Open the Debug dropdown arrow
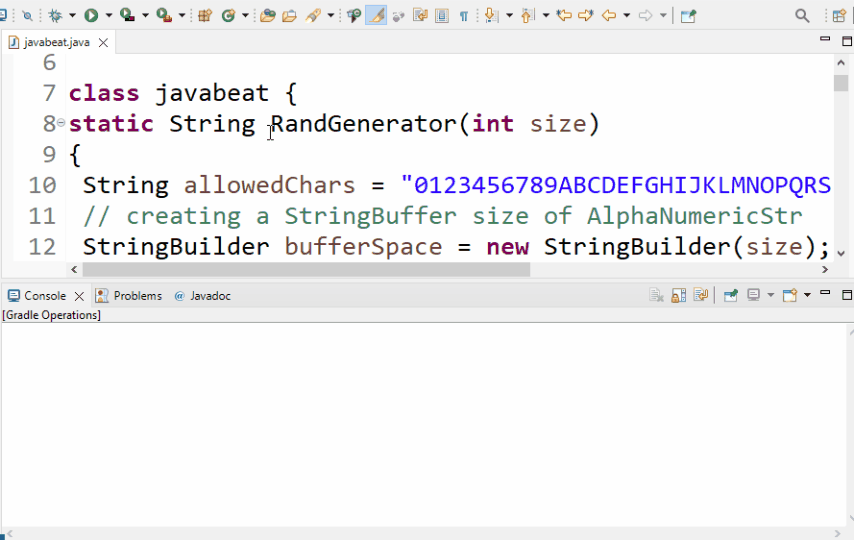 tap(72, 16)
